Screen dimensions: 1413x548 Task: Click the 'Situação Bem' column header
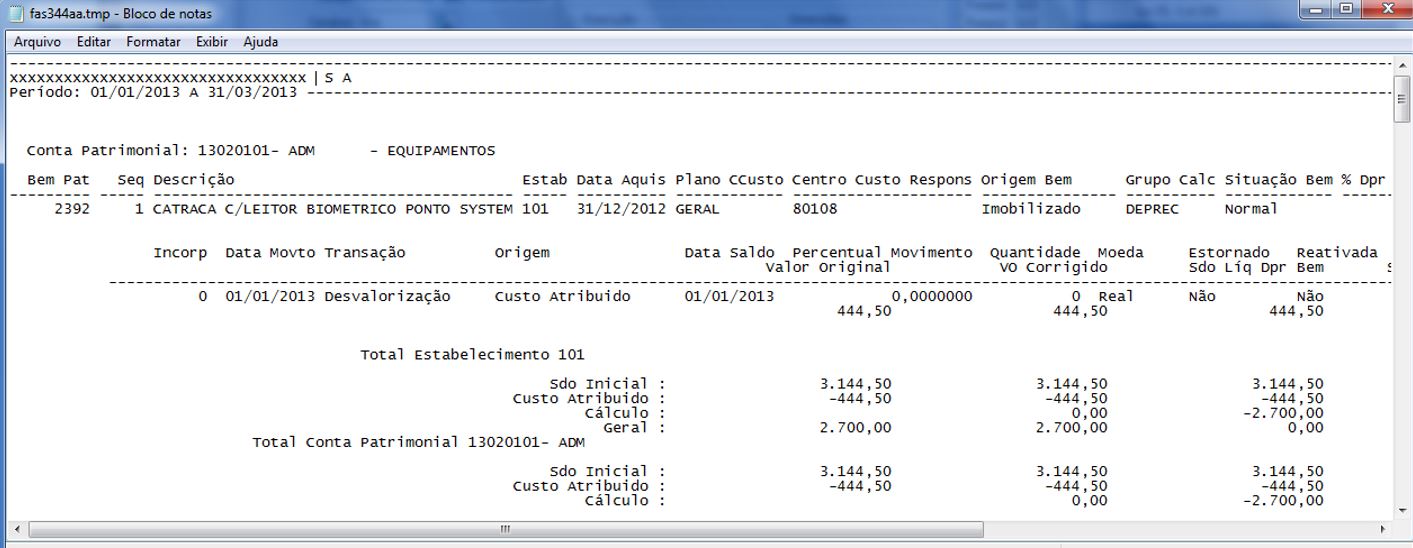click(1279, 180)
